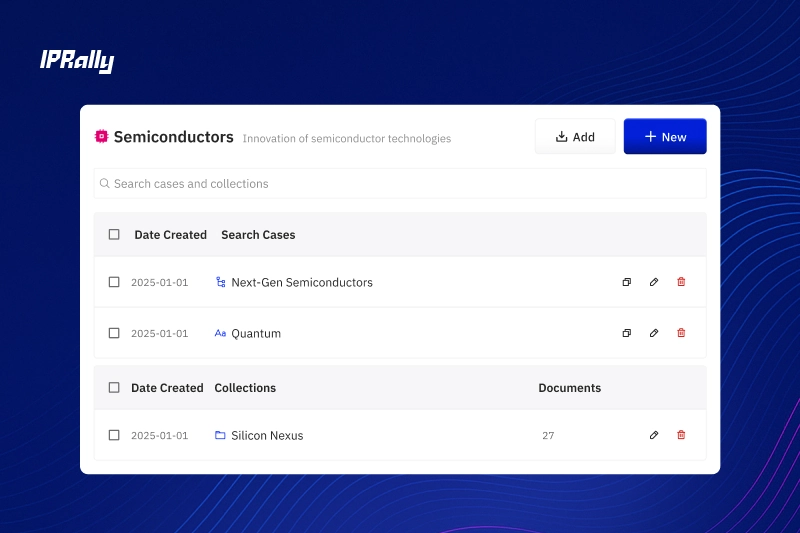This screenshot has height=533, width=800.
Task: Click the folder icon beside Silicon Nexus
Action: coord(220,435)
